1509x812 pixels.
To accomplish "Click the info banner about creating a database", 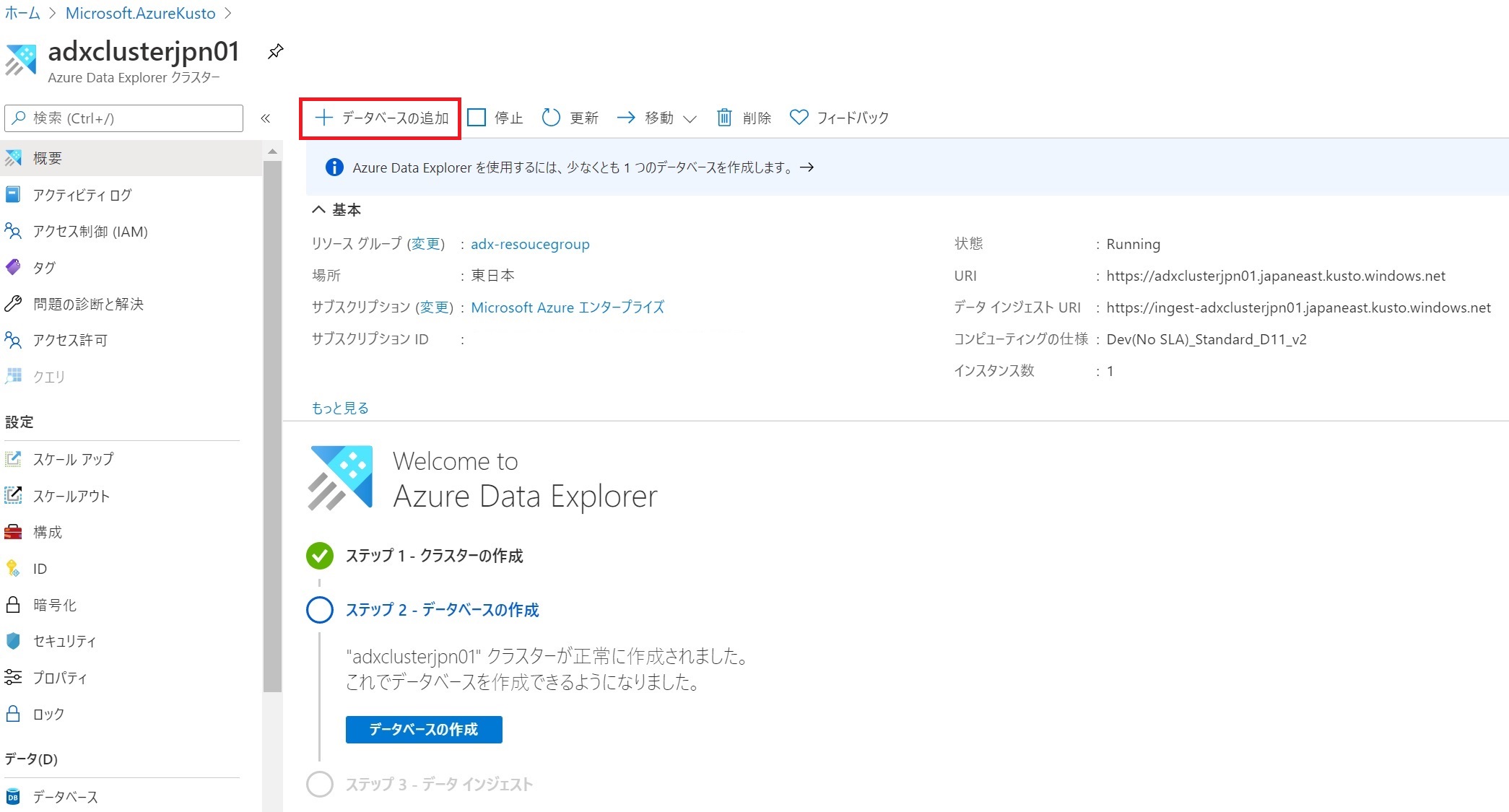I will 908,167.
